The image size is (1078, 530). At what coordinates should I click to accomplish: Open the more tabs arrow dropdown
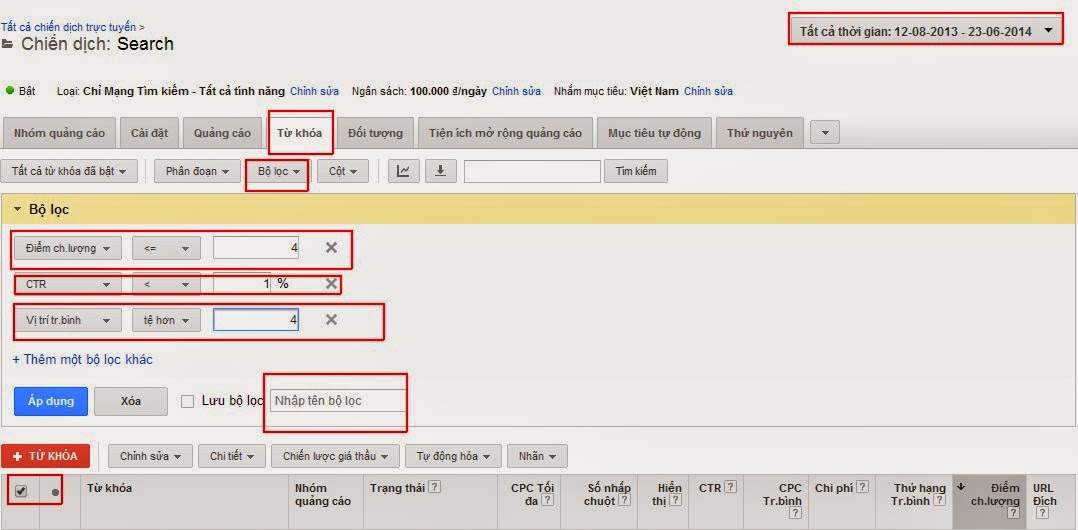click(x=825, y=133)
